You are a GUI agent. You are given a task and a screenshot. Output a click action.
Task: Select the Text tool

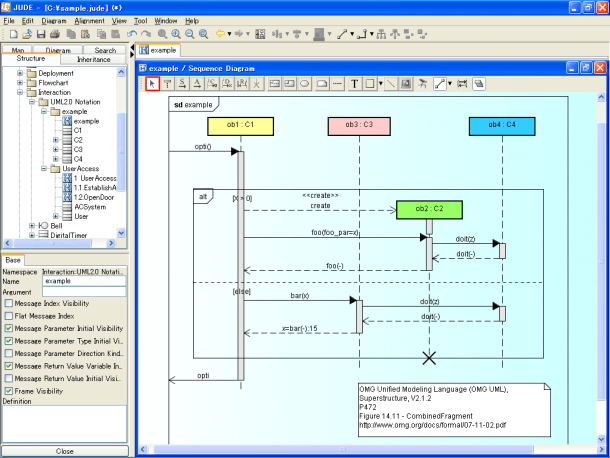coord(354,84)
